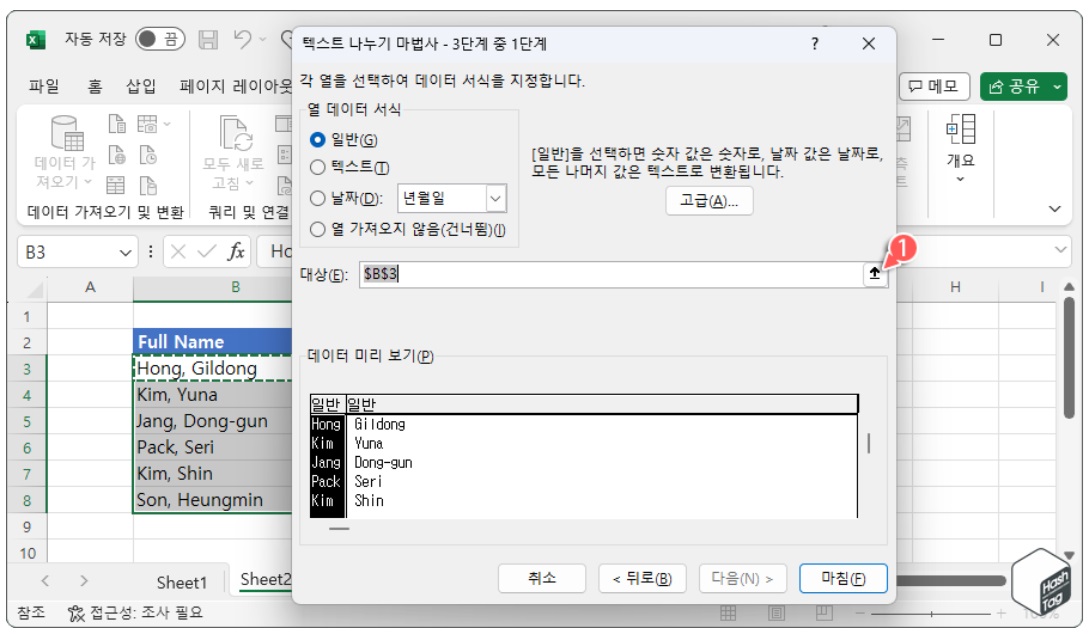This screenshot has width=1088, height=634.
Task: Click the 고급(A)... button
Action: [708, 200]
